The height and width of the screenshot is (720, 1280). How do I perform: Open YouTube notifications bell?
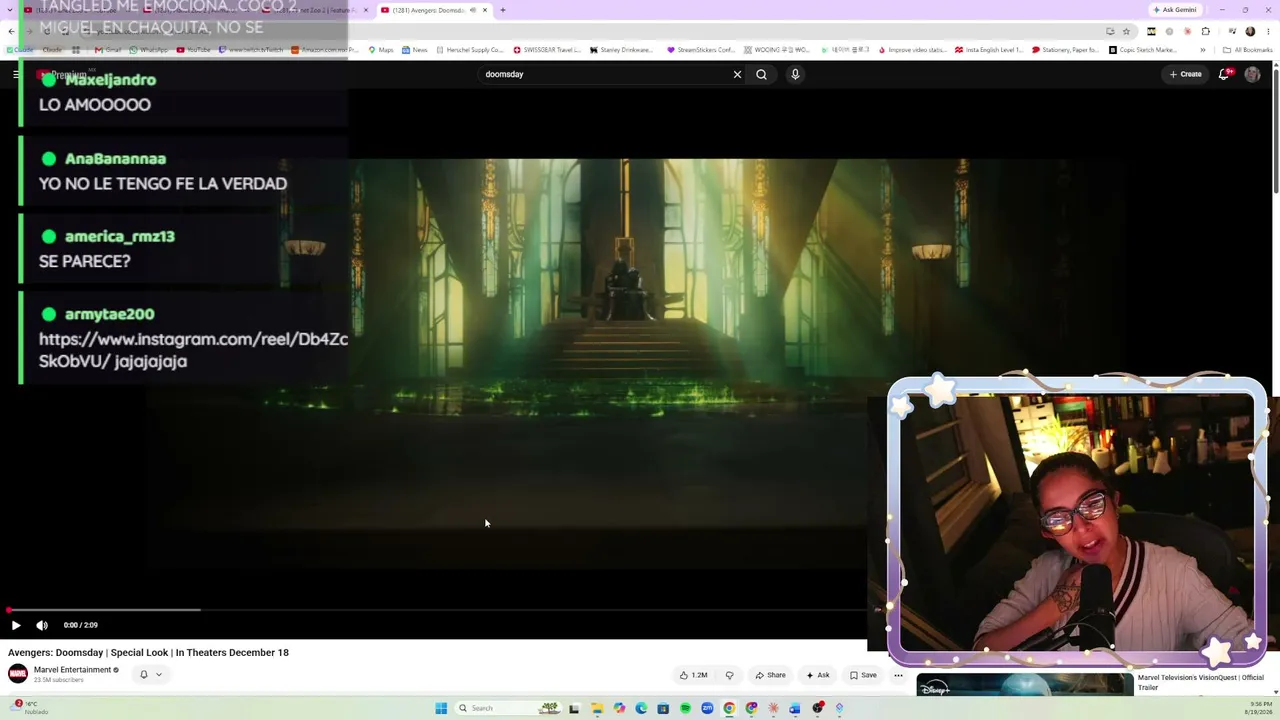click(x=1224, y=74)
